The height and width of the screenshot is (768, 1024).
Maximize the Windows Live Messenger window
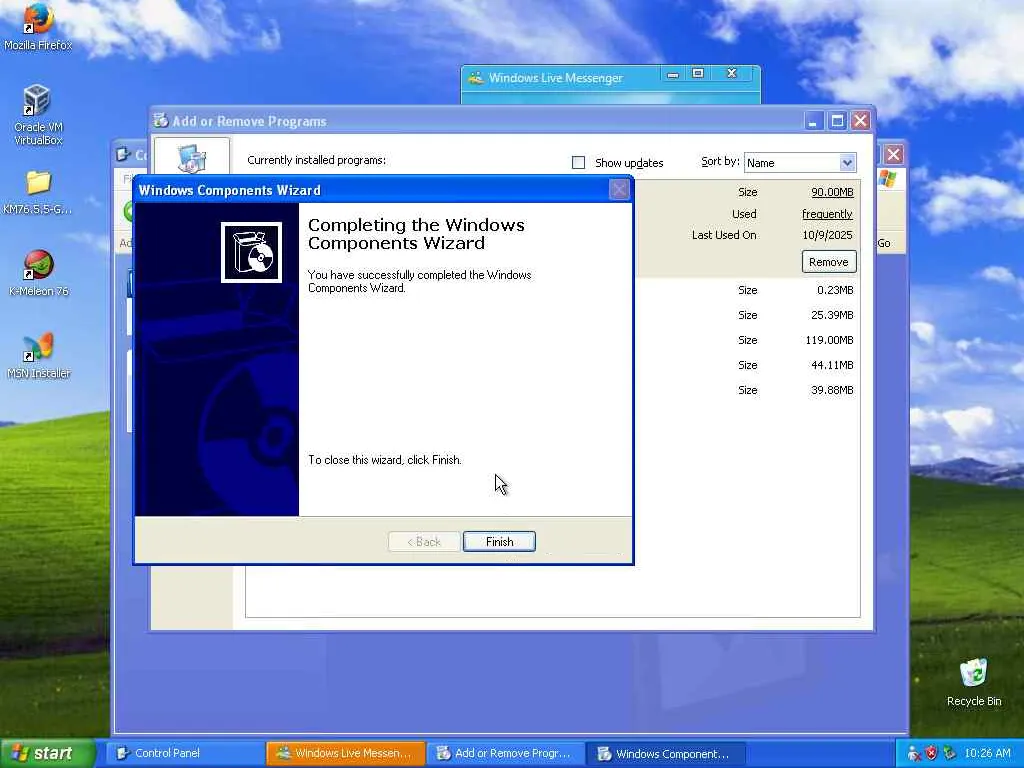pyautogui.click(x=698, y=74)
